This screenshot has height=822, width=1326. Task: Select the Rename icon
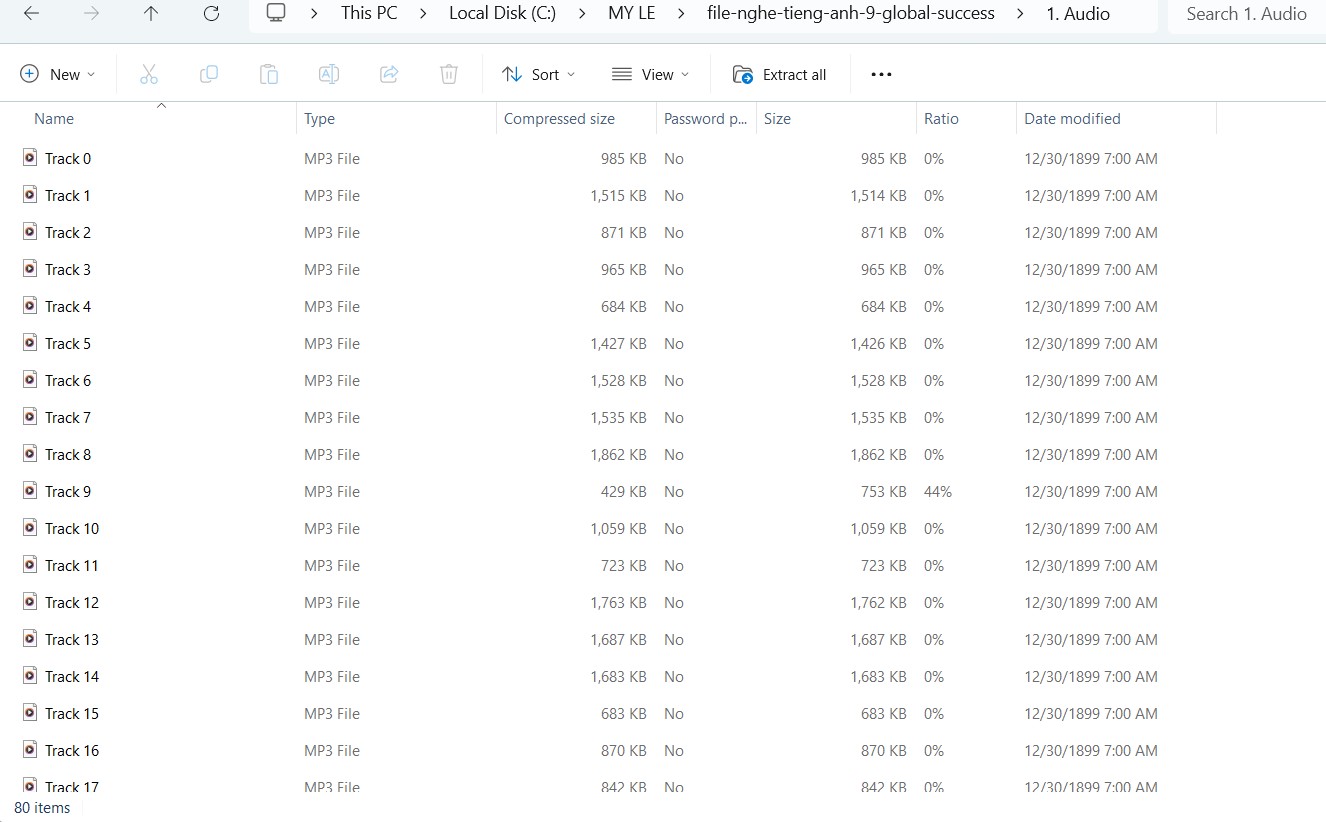329,73
